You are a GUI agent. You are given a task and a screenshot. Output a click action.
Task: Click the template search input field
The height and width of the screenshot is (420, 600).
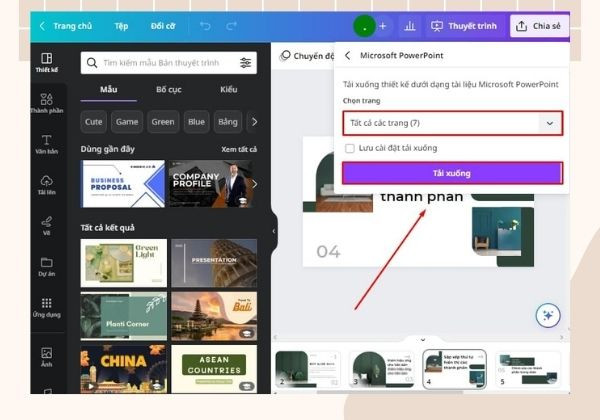[169, 63]
